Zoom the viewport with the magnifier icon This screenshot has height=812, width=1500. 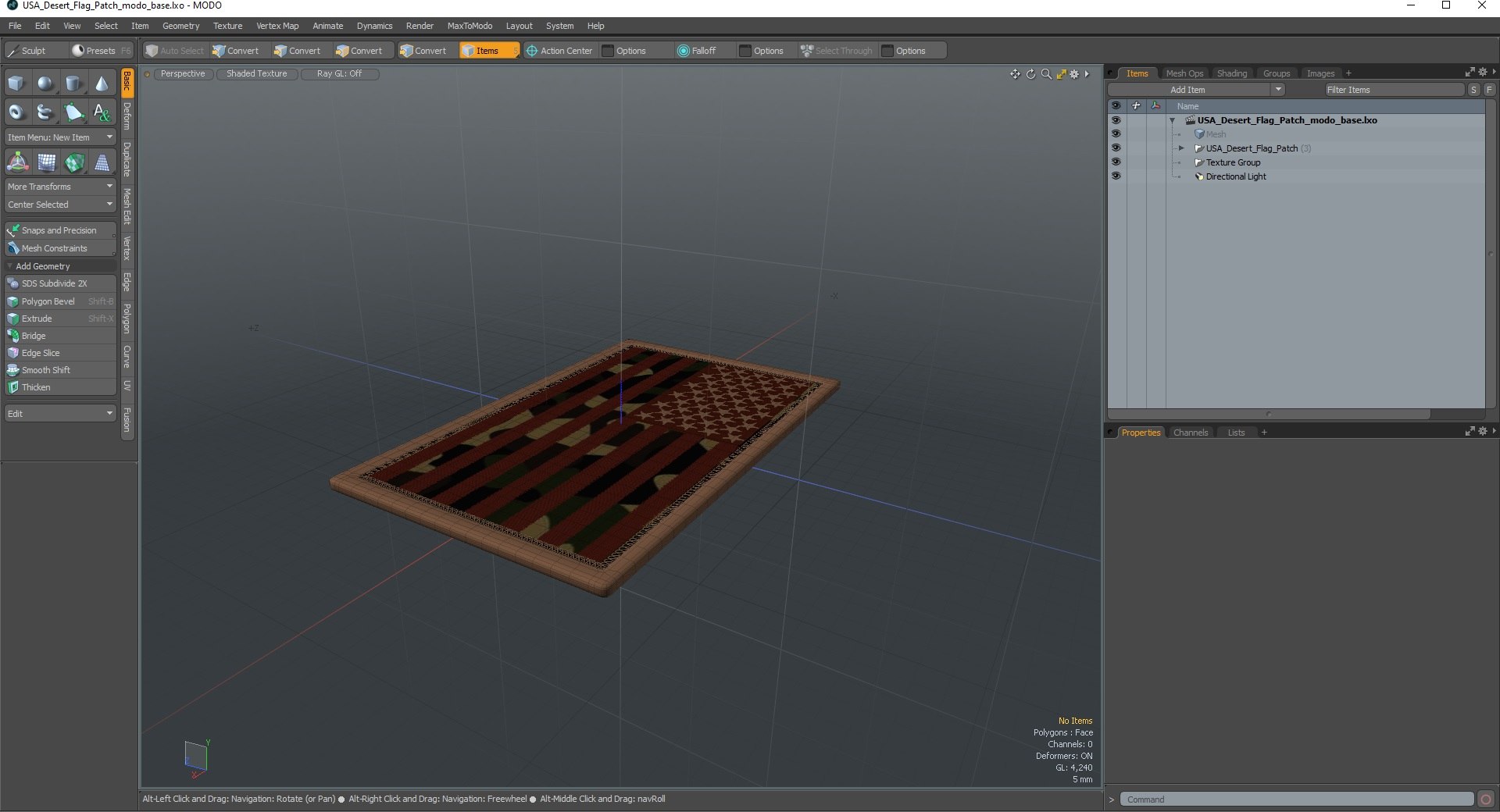[1046, 74]
